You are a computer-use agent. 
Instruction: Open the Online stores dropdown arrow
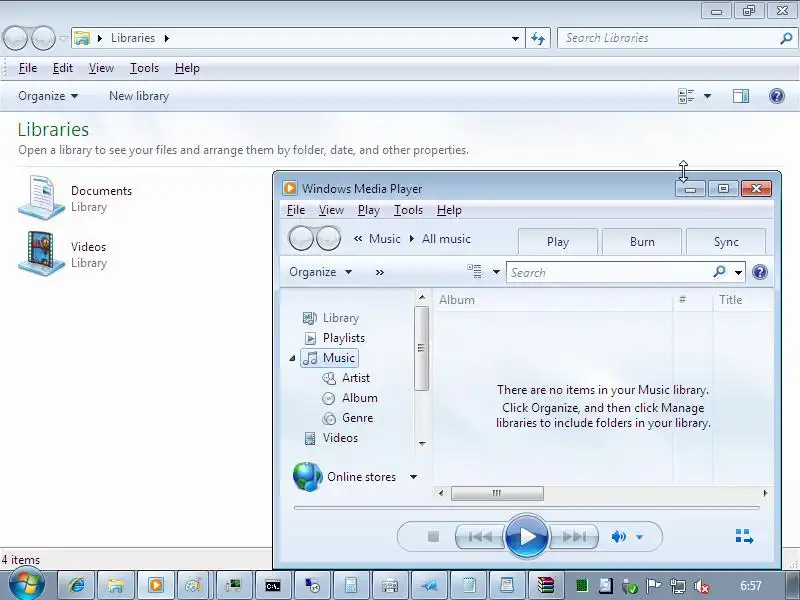tap(413, 477)
